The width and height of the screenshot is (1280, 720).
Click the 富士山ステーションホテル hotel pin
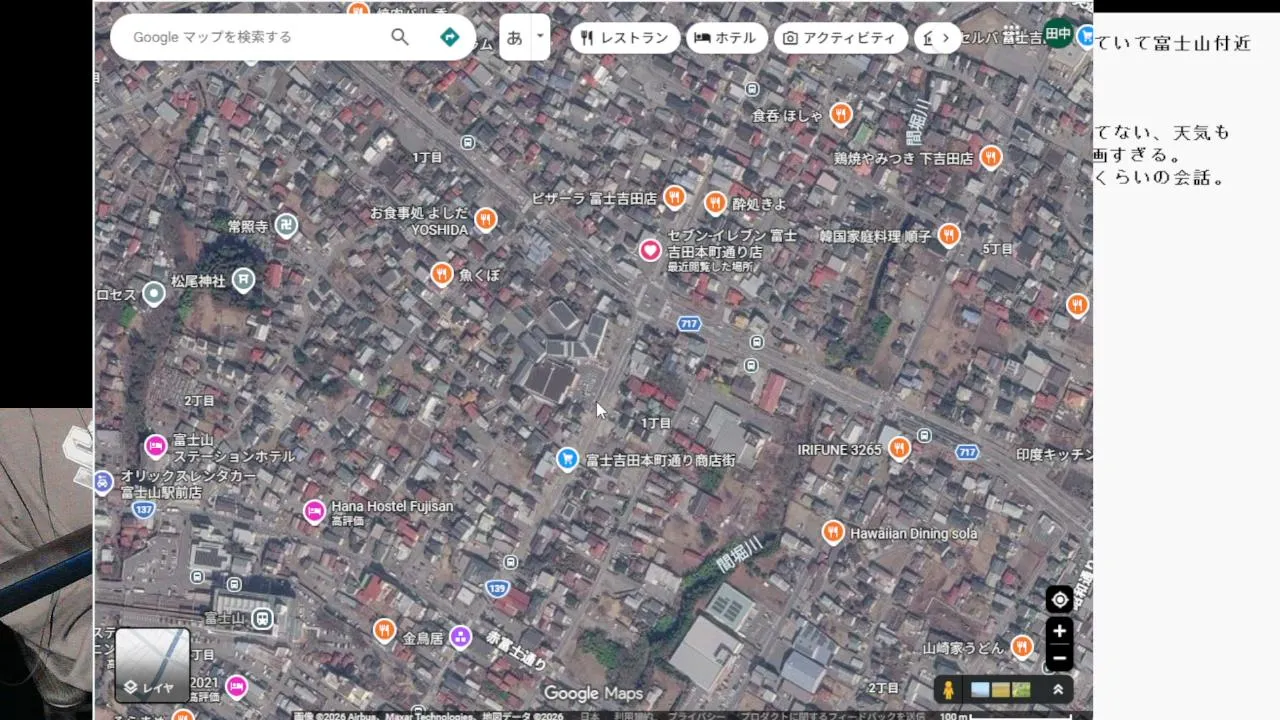[x=156, y=446]
